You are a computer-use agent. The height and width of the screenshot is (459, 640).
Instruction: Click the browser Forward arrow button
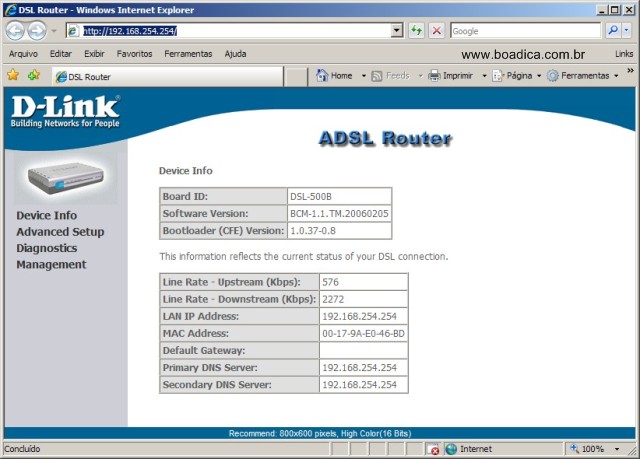[37, 31]
